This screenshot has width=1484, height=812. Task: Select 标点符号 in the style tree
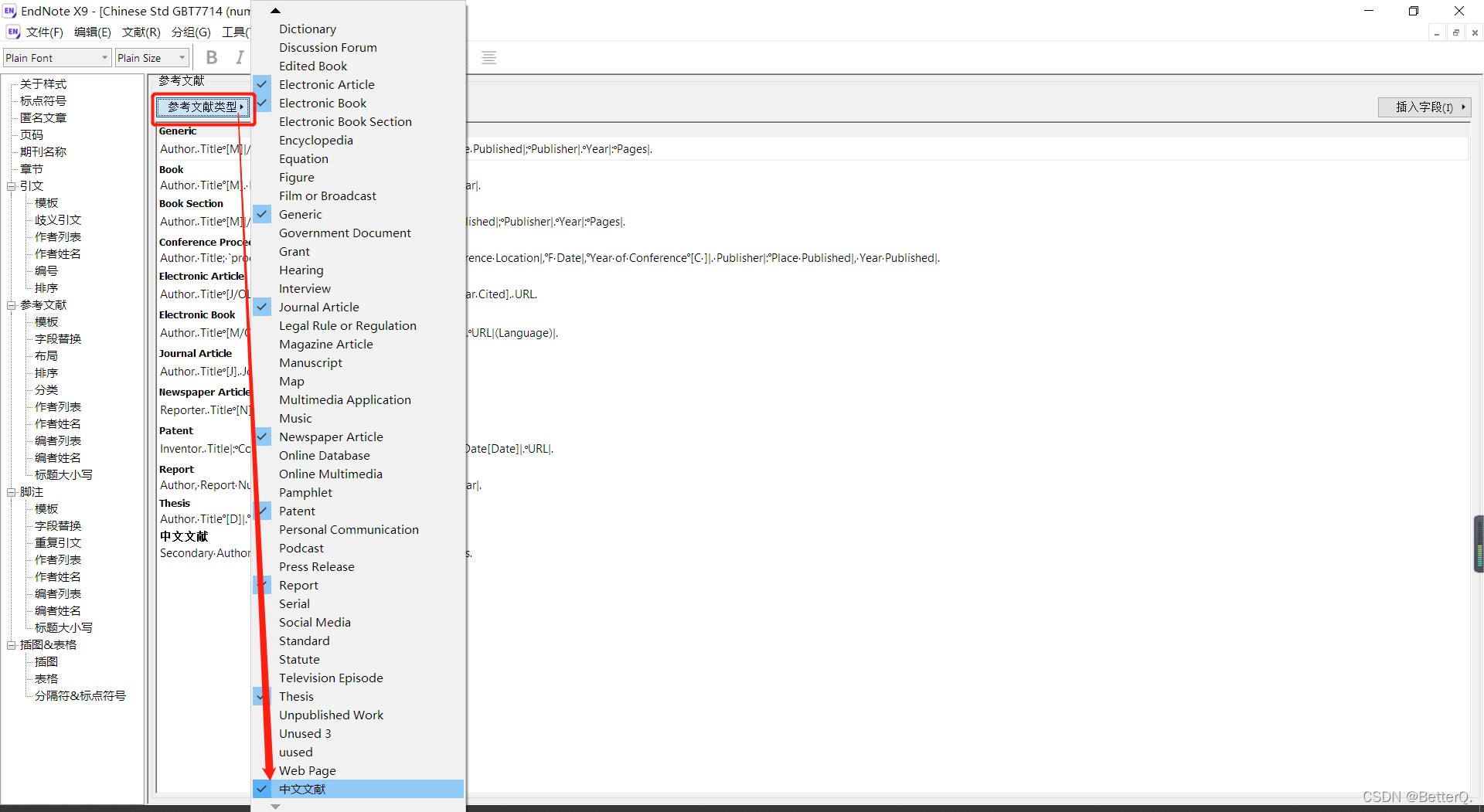point(43,101)
